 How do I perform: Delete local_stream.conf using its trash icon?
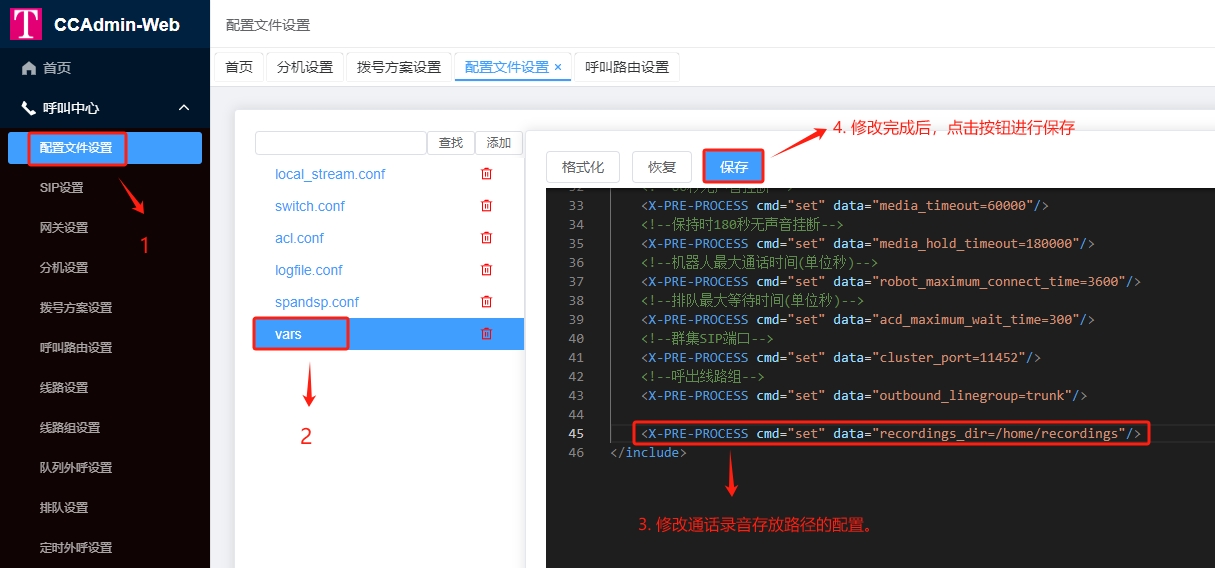click(x=487, y=174)
